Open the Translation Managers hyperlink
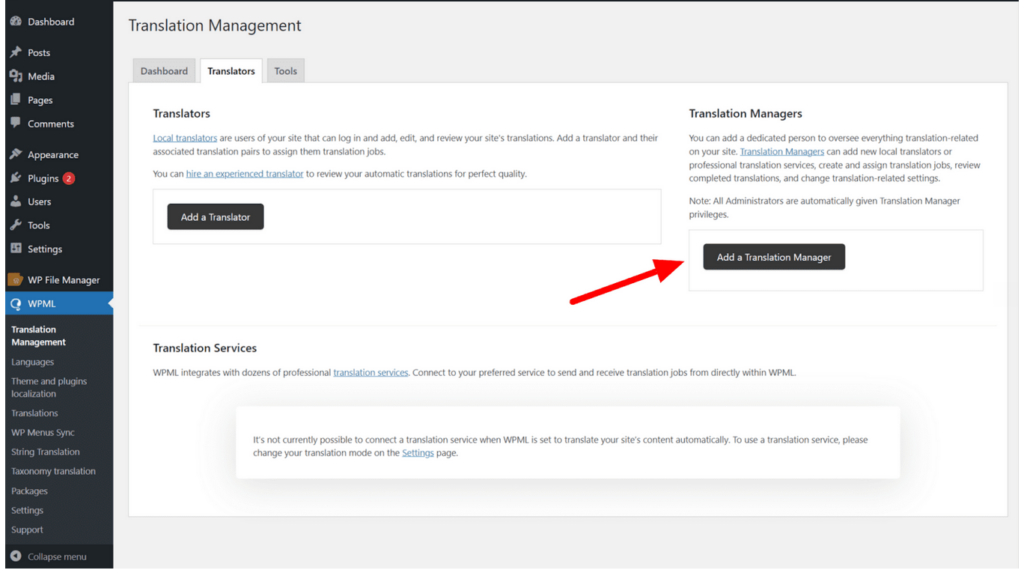The width and height of the screenshot is (1024, 573). point(782,151)
